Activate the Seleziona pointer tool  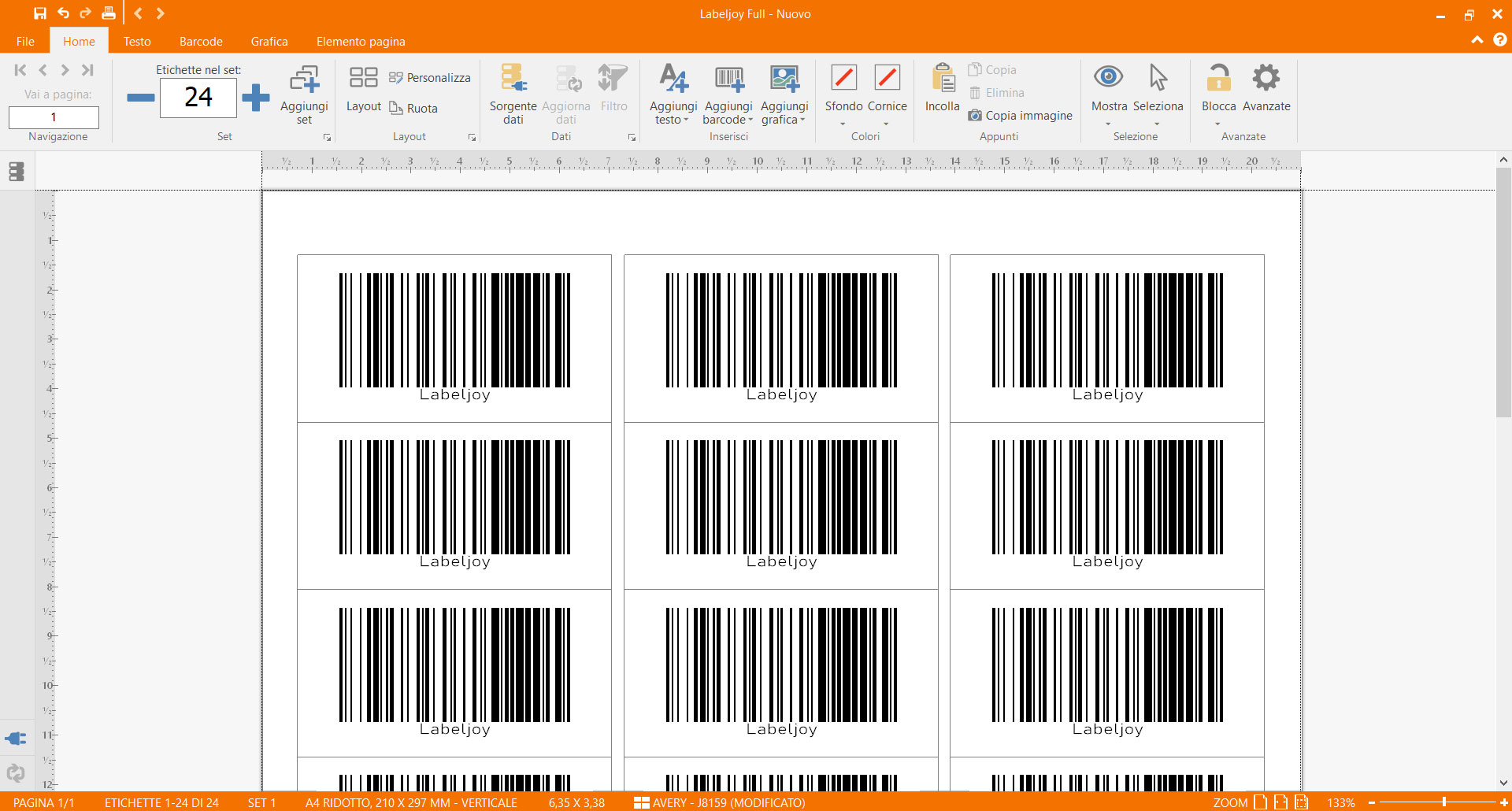1158,88
